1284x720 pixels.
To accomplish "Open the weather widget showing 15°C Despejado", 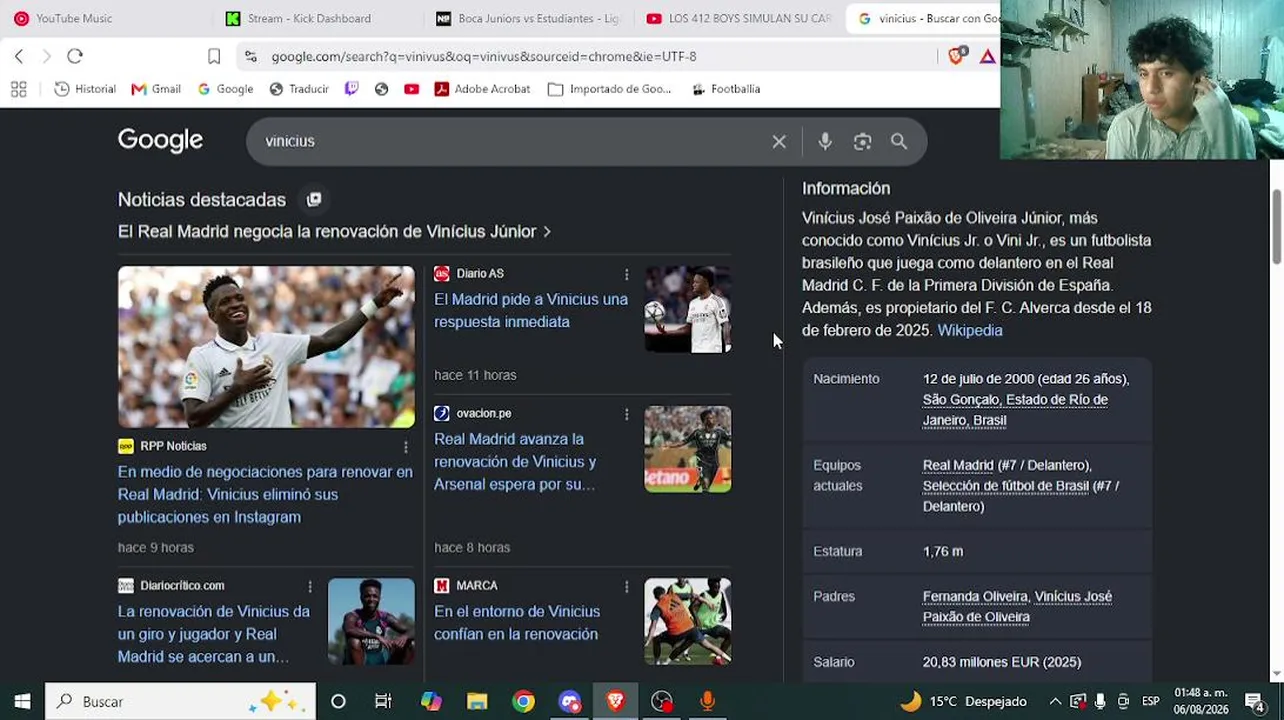I will pyautogui.click(x=964, y=701).
